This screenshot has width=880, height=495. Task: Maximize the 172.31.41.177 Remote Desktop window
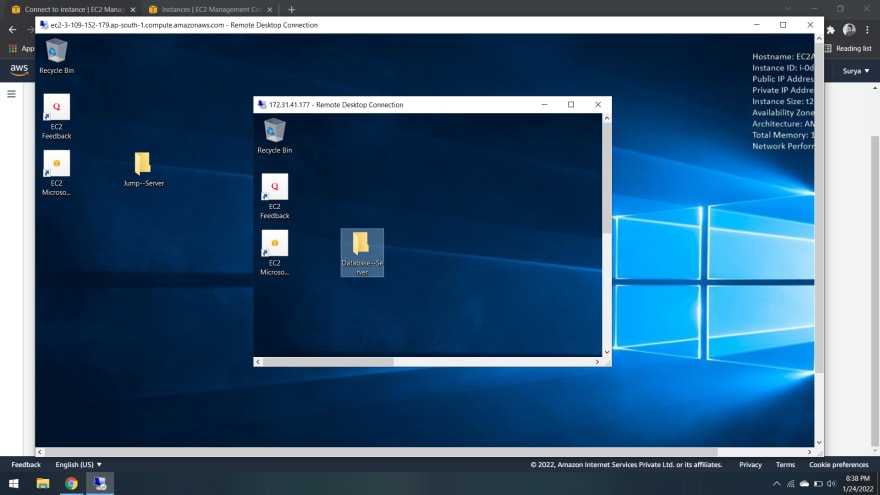(571, 104)
